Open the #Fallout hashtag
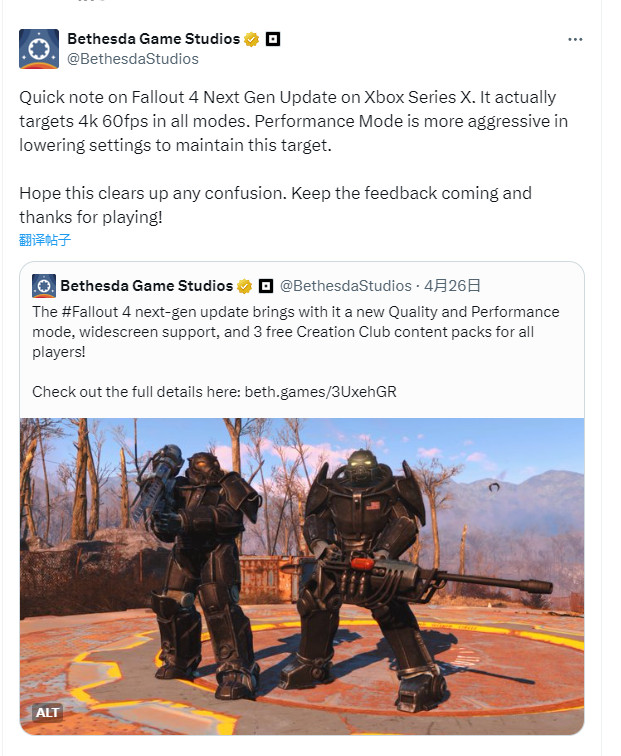The width and height of the screenshot is (621, 756). 90,312
